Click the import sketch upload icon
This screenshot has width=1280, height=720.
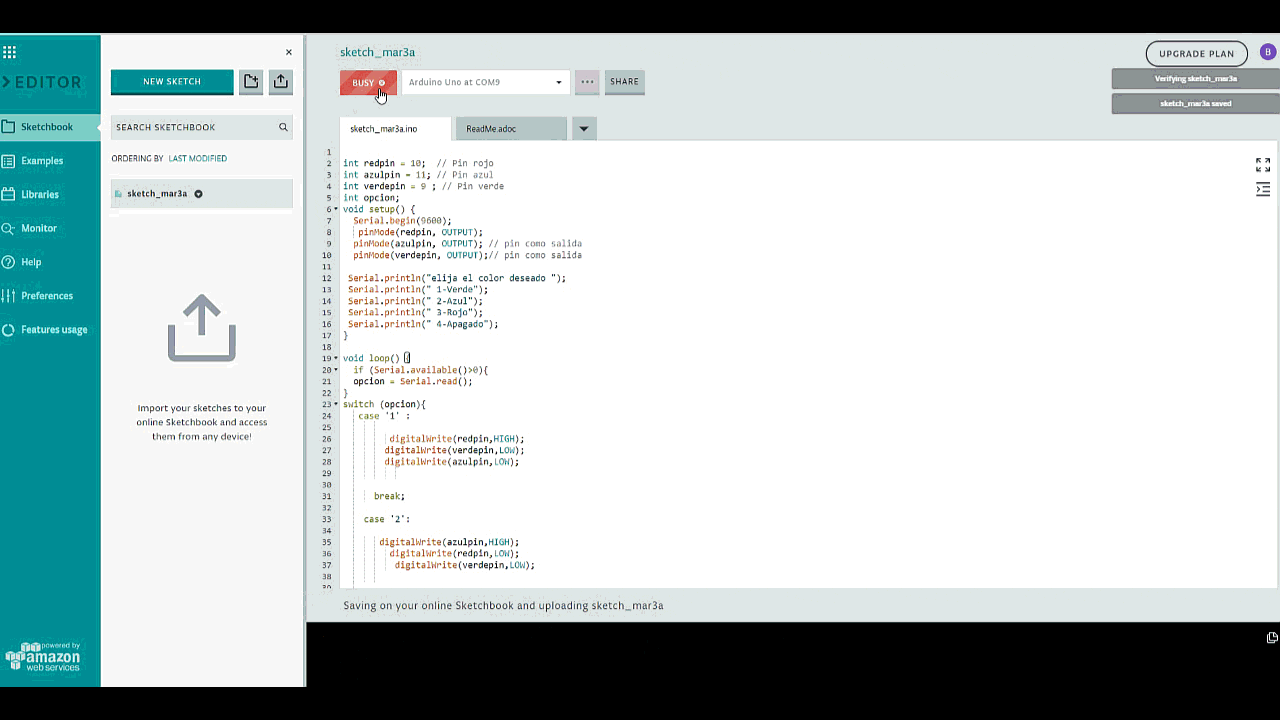(x=280, y=82)
